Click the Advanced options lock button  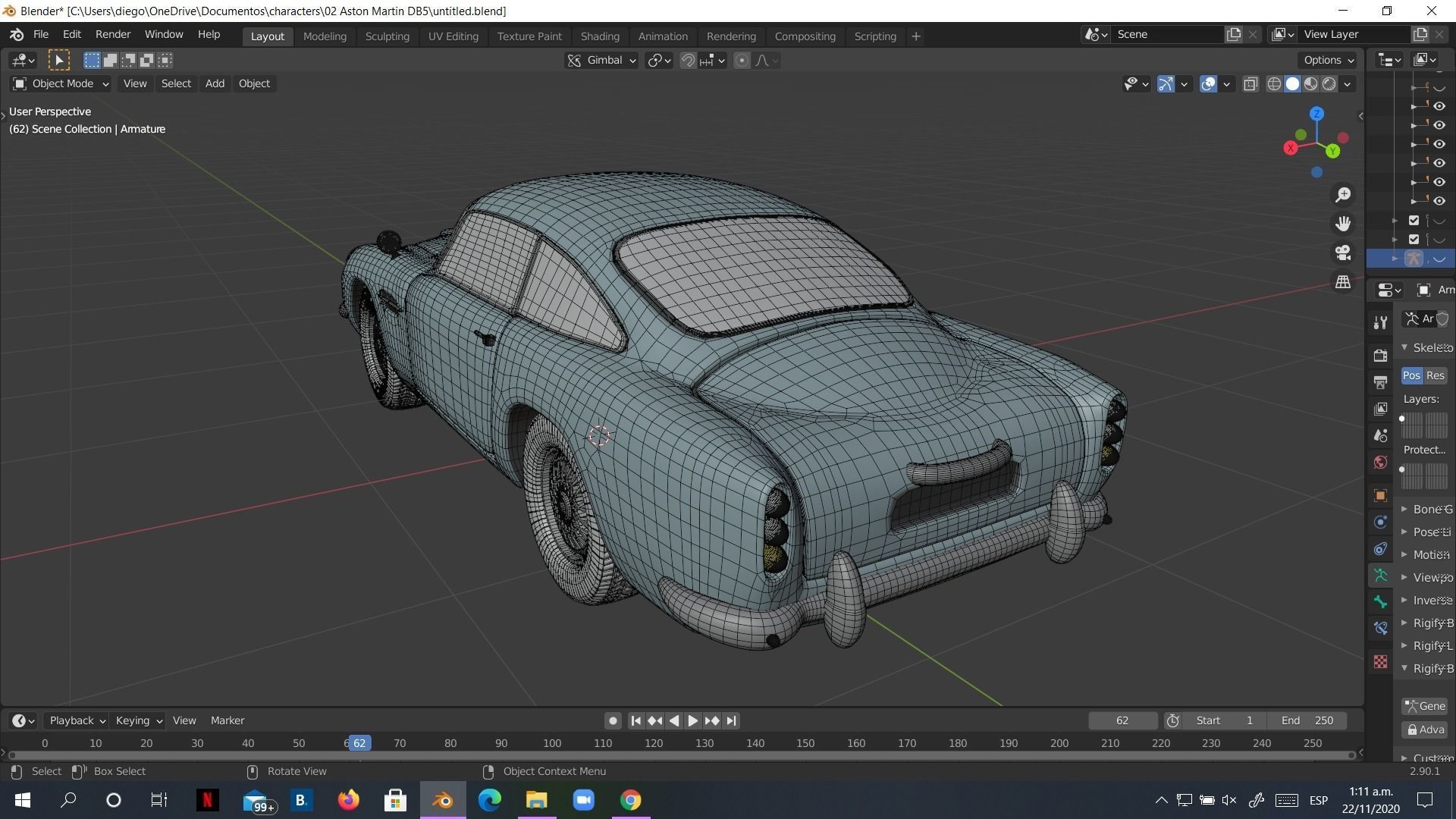1425,730
